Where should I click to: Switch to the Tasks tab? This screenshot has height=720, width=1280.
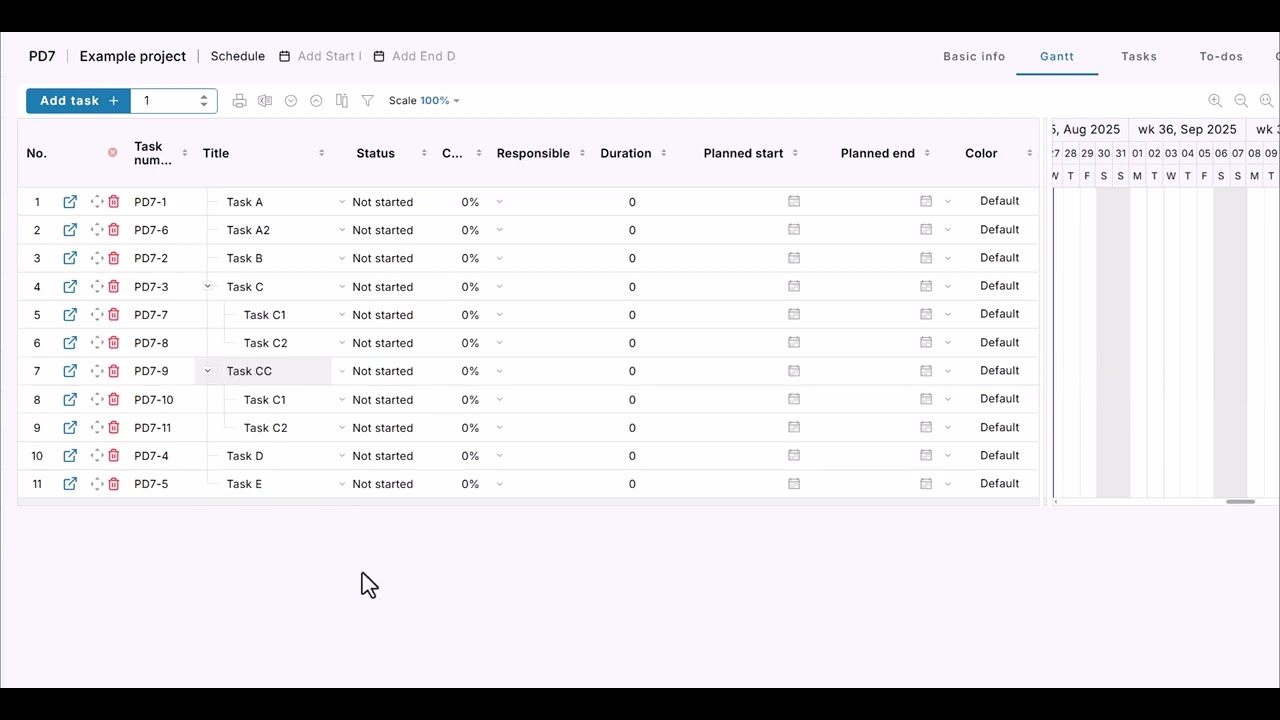pyautogui.click(x=1139, y=57)
